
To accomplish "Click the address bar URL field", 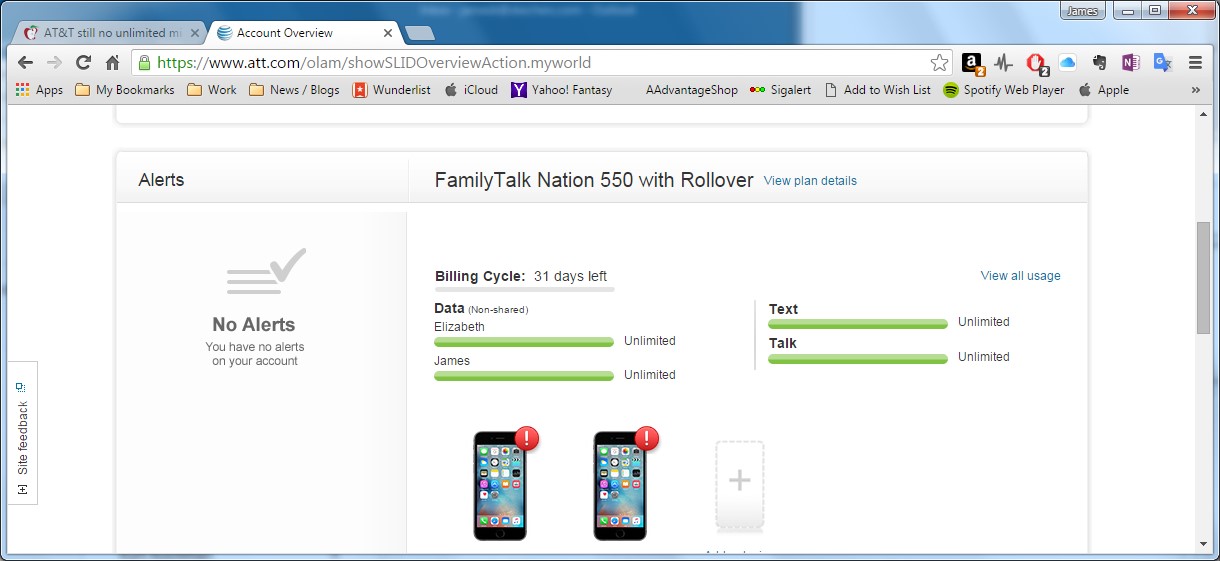I will point(543,62).
